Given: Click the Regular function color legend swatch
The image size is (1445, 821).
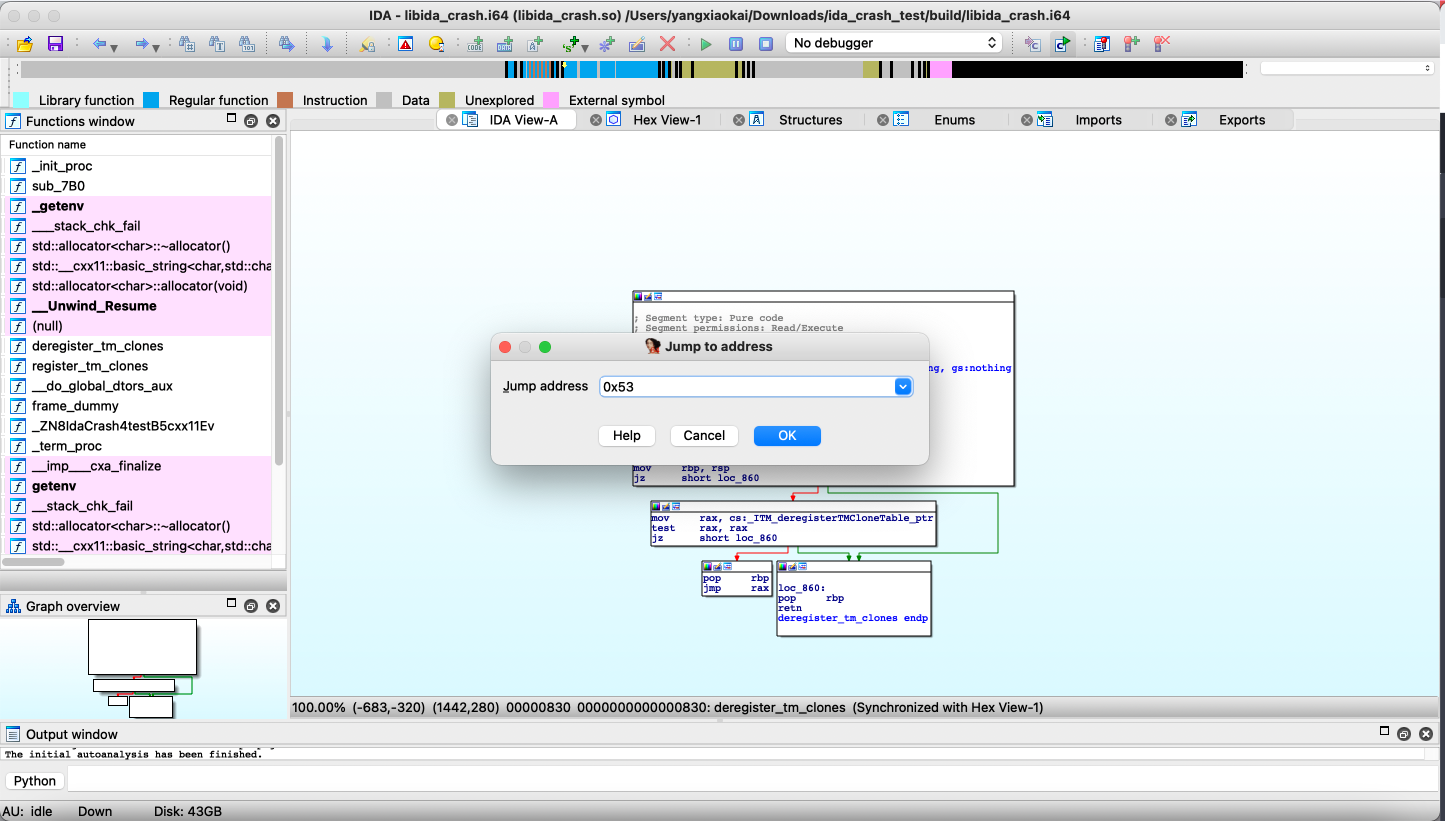Looking at the screenshot, I should (x=151, y=100).
